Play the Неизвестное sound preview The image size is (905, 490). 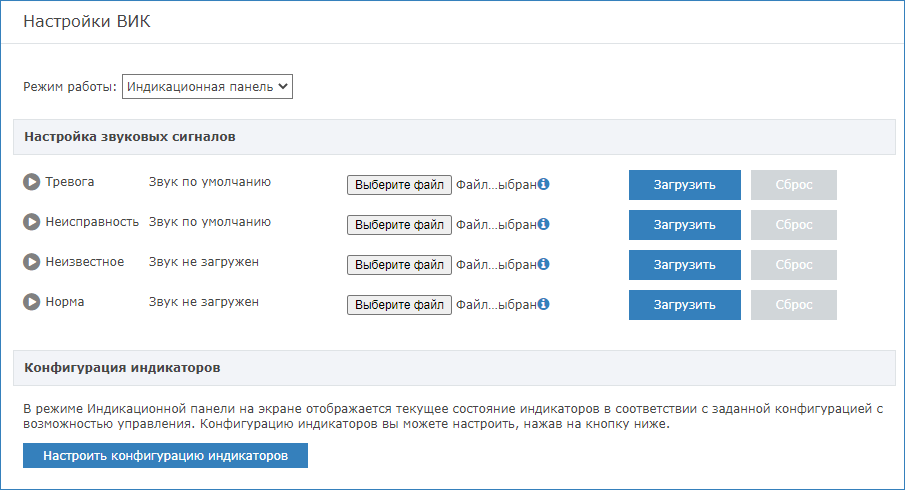[31, 262]
